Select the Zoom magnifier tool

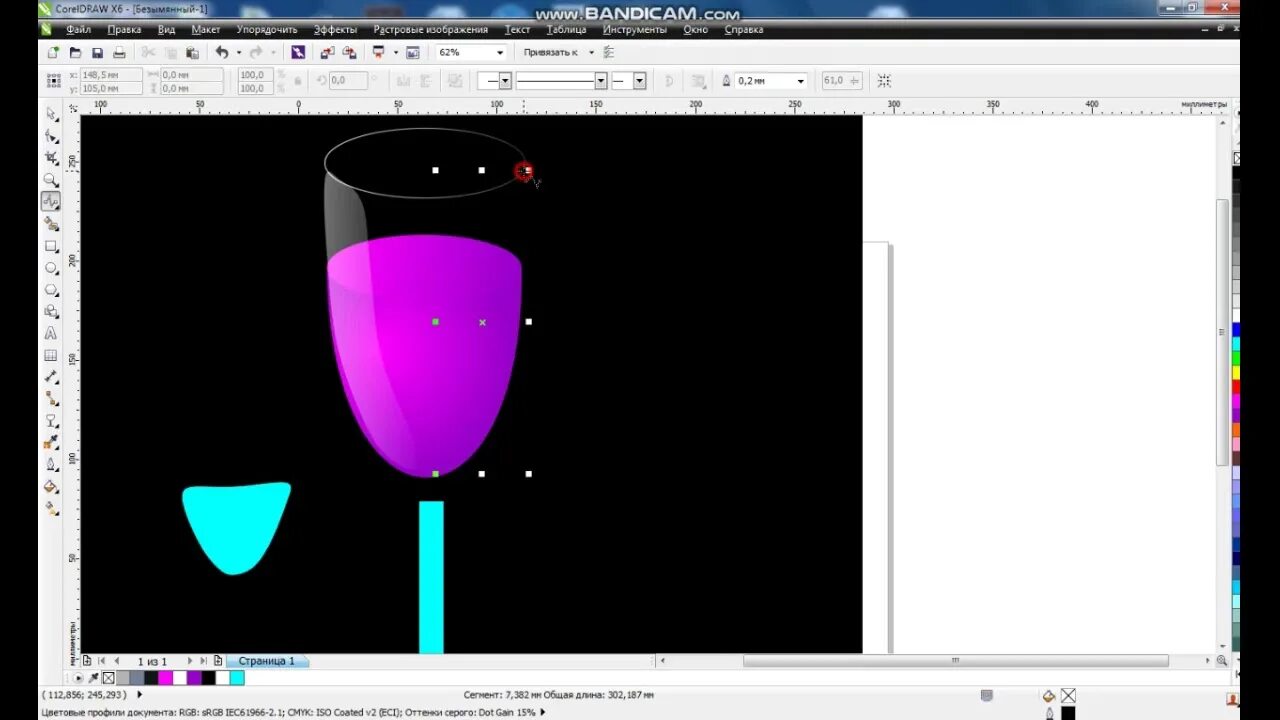(51, 180)
